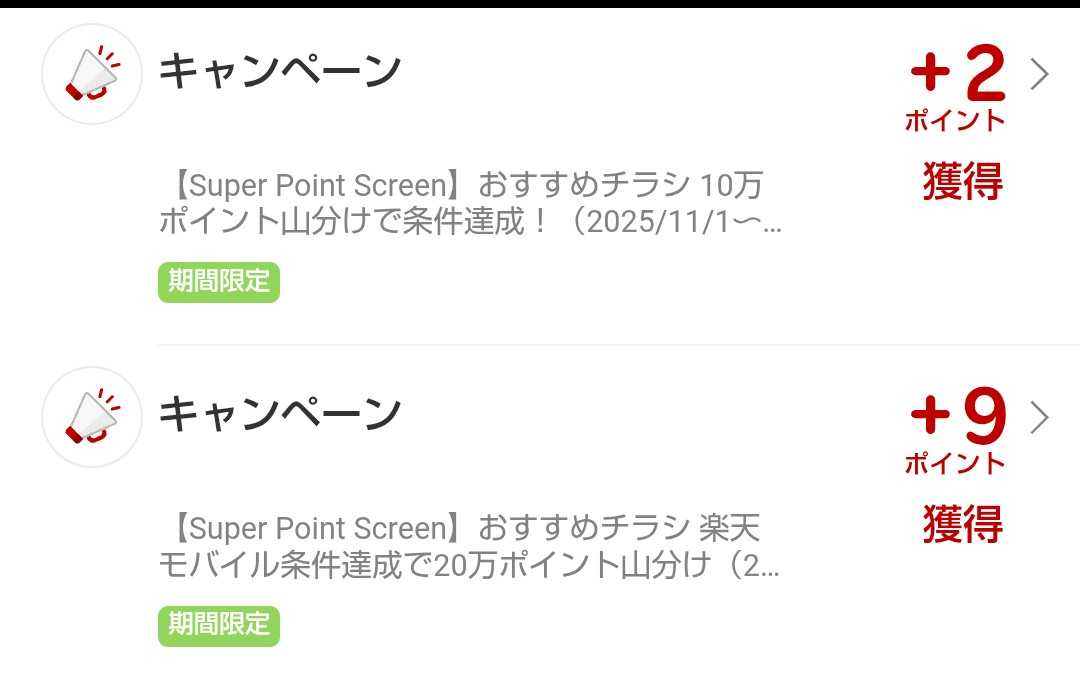This screenshot has height=676, width=1080.
Task: Tap the 獲得 status under +9
Action: (x=962, y=524)
